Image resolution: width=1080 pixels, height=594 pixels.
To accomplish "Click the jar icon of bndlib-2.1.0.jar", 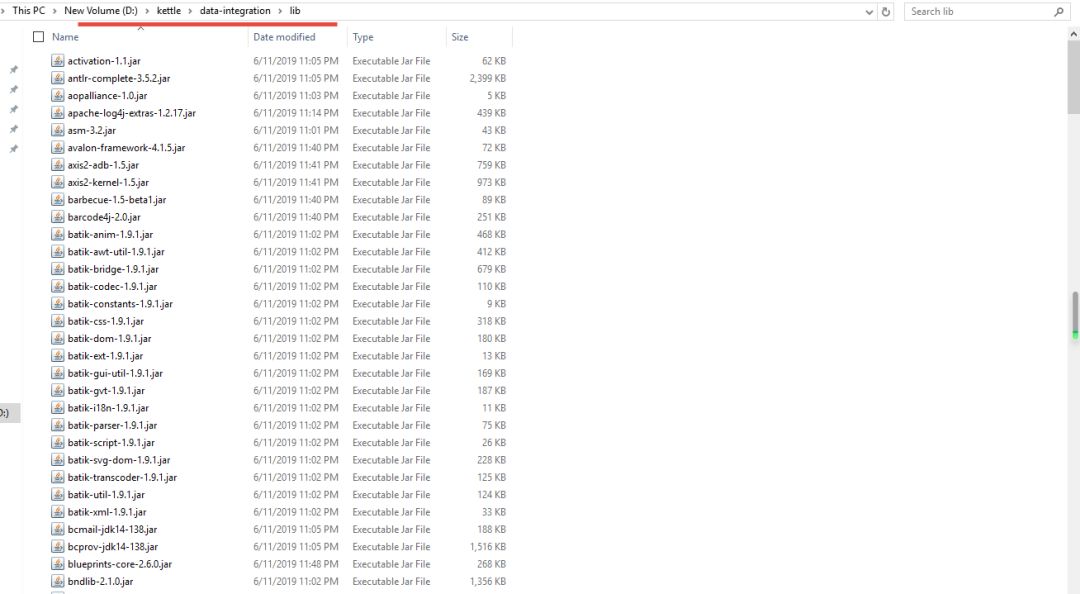I will [58, 581].
